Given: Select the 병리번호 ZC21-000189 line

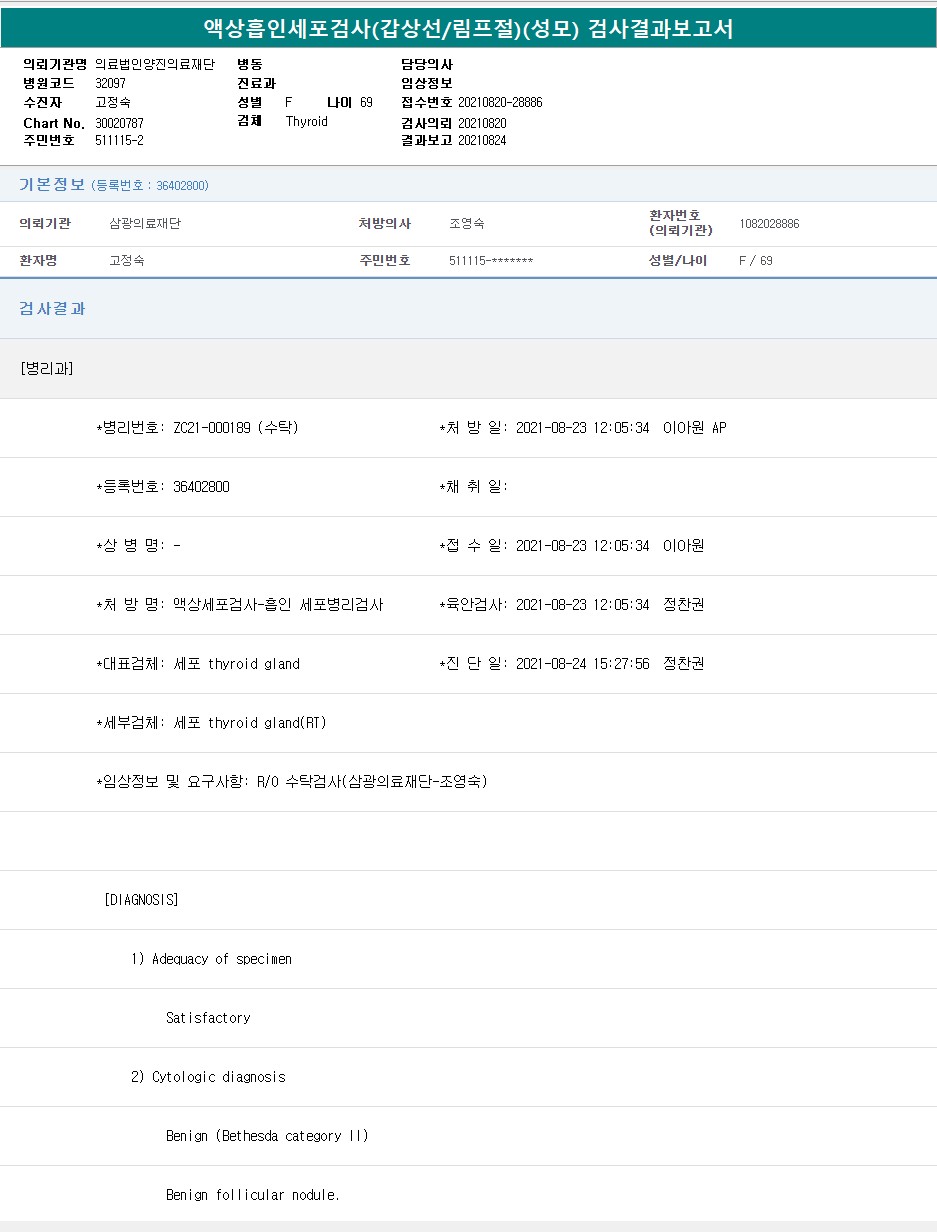Looking at the screenshot, I should click(x=197, y=428).
